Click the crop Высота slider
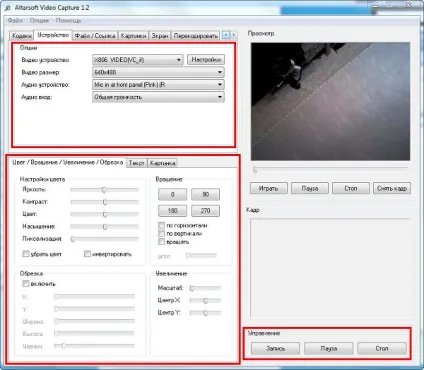 pos(95,333)
